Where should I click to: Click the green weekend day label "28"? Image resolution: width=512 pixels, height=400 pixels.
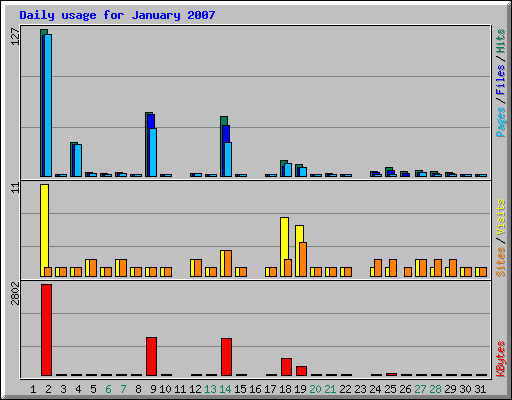tap(435, 389)
